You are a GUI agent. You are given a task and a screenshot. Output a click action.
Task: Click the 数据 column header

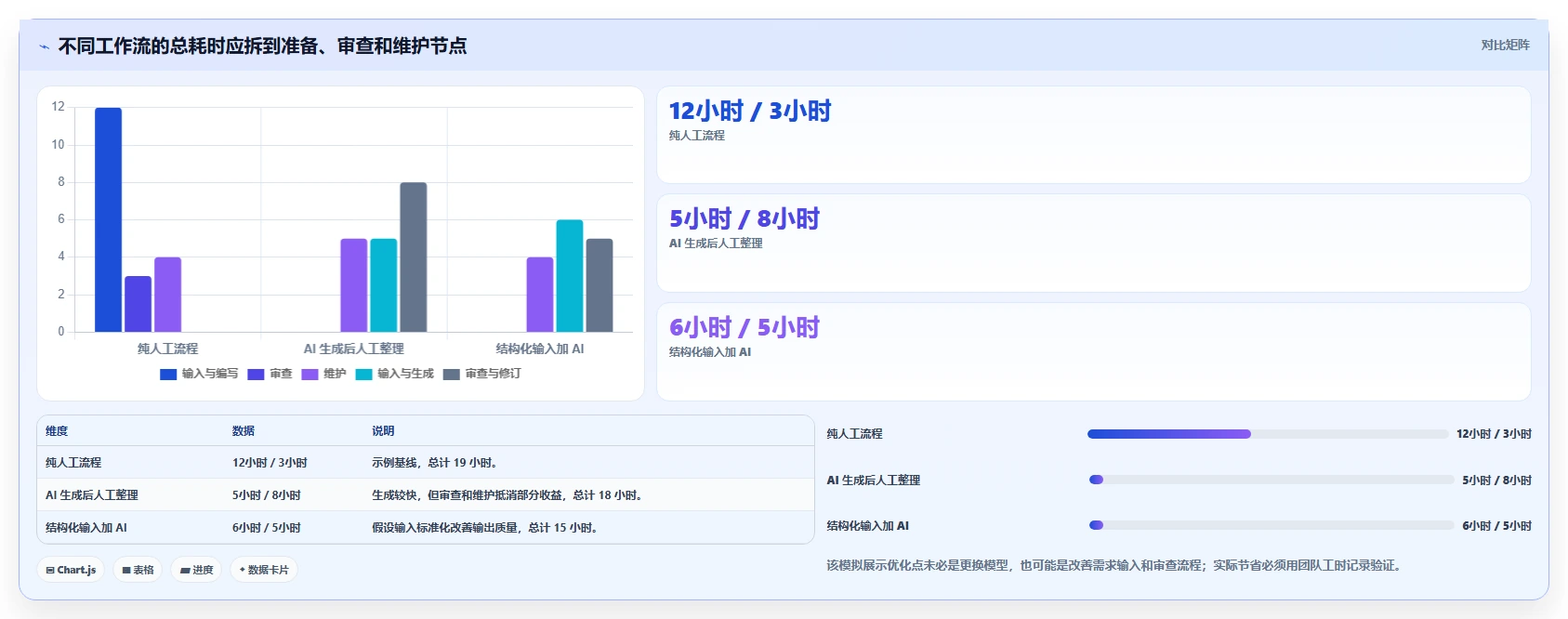coord(244,431)
